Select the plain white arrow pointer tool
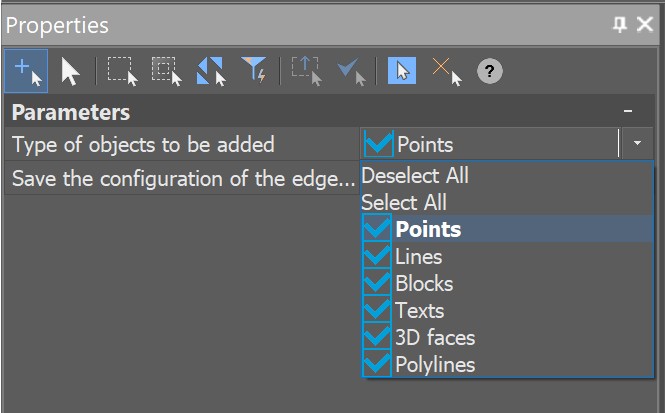Viewport: 665px width, 413px height. point(70,71)
